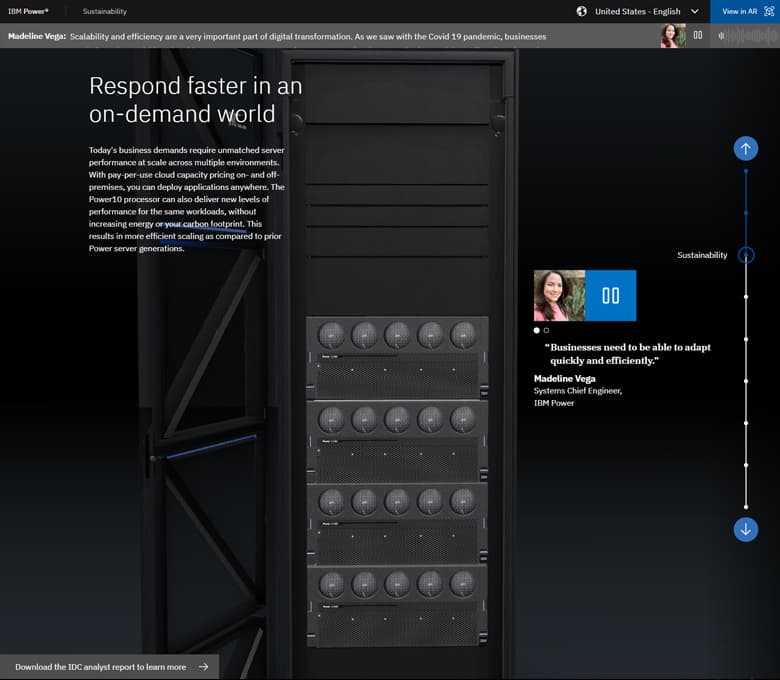Viewport: 780px width, 680px height.
Task: Click the arrow icon beside Download IDC report
Action: 203,667
